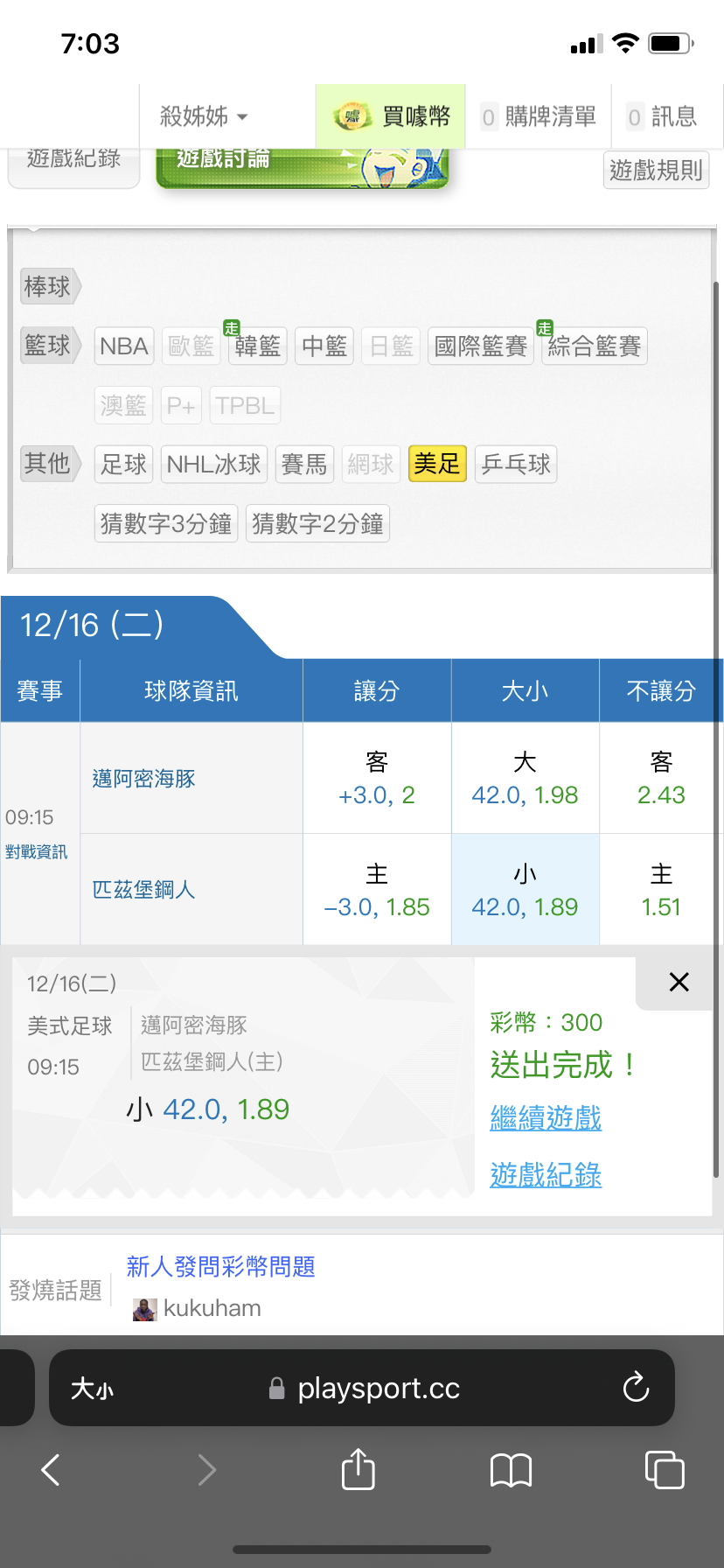Select the 大 42.0, 1.98 option
Viewport: 724px width, 1568px height.
coord(525,778)
